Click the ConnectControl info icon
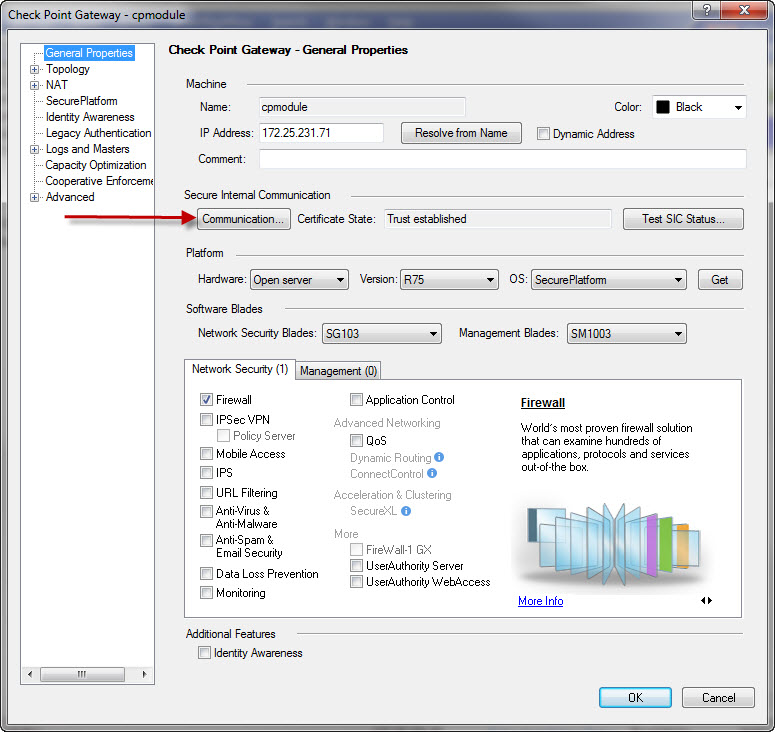 tap(432, 474)
